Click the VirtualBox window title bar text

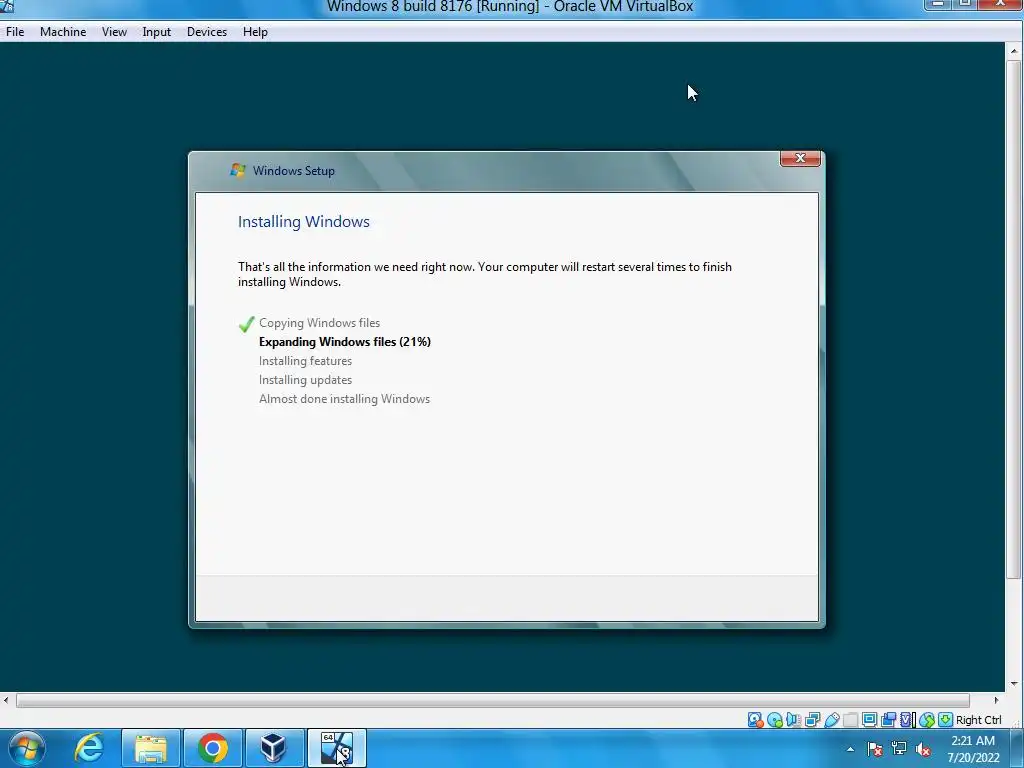tap(509, 7)
